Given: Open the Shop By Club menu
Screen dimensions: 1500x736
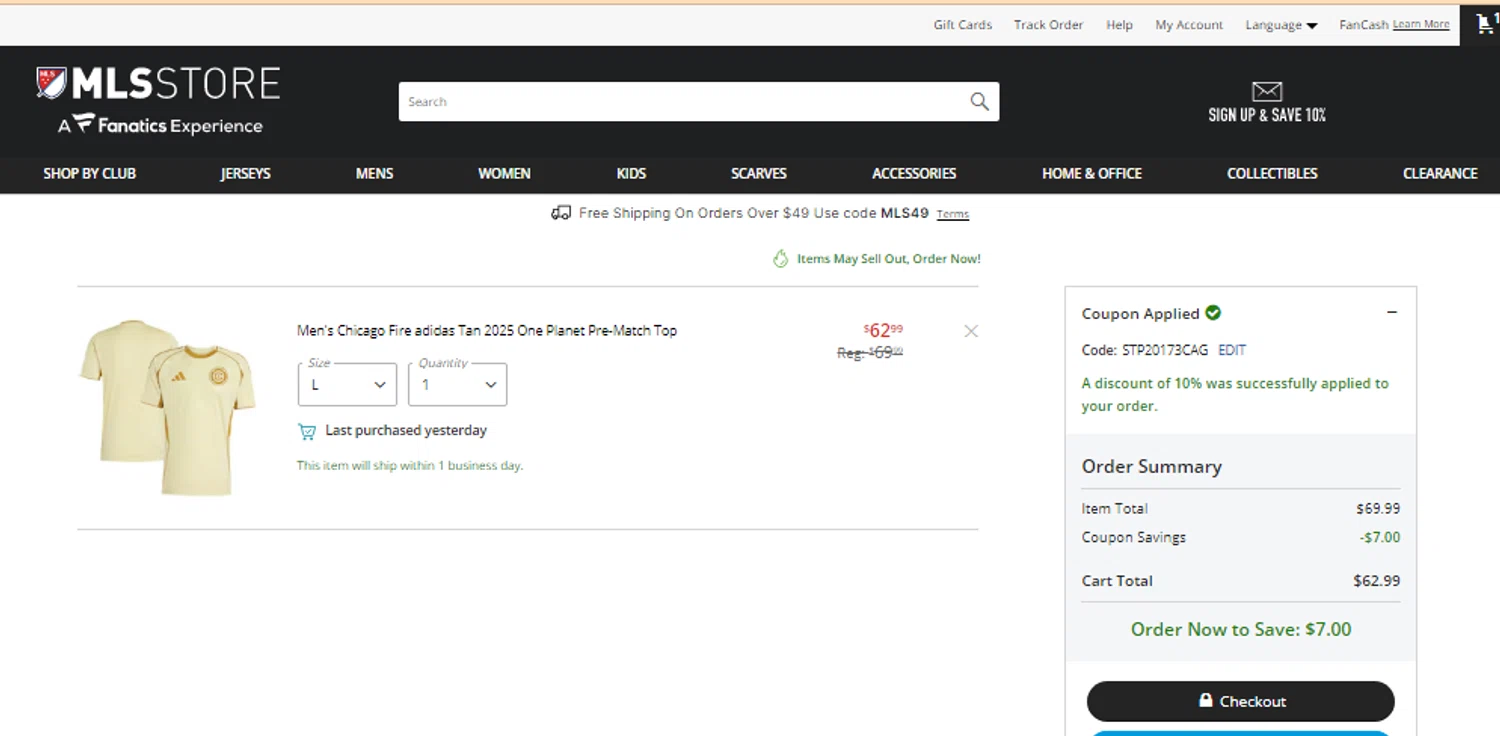Looking at the screenshot, I should pyautogui.click(x=89, y=173).
